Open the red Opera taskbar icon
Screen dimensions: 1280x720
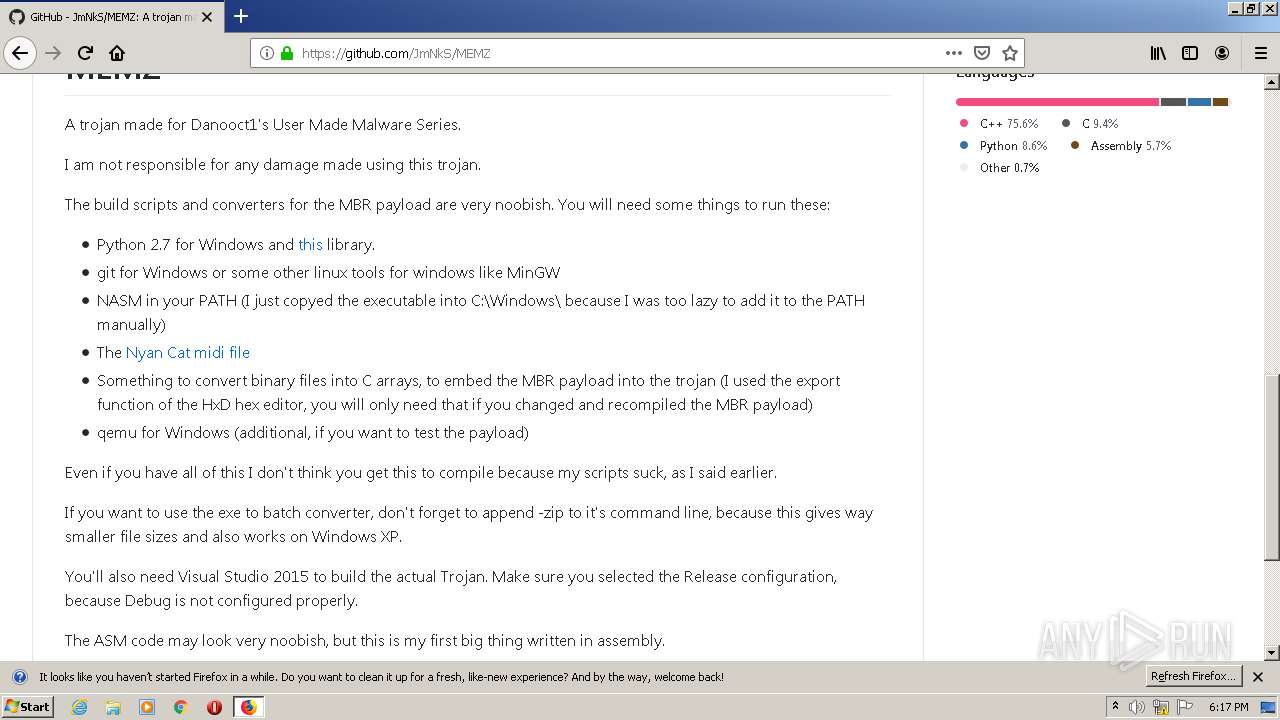click(214, 707)
